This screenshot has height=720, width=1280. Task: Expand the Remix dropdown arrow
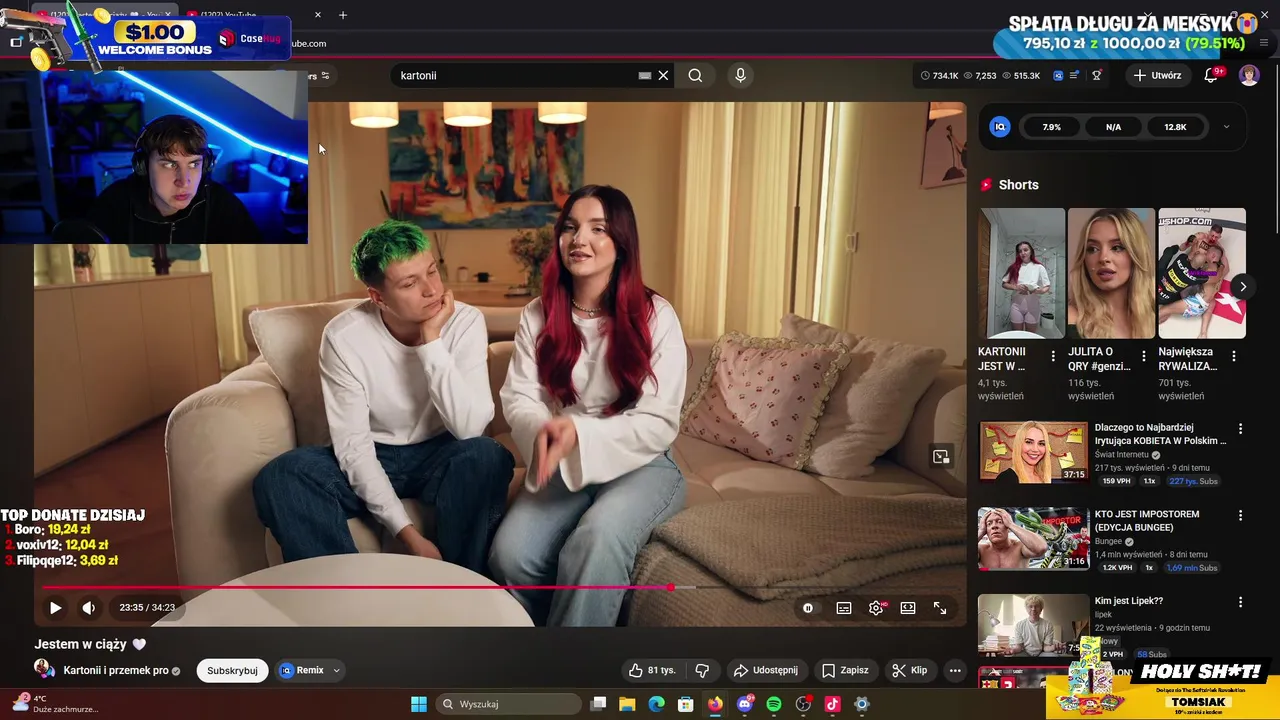click(x=337, y=670)
